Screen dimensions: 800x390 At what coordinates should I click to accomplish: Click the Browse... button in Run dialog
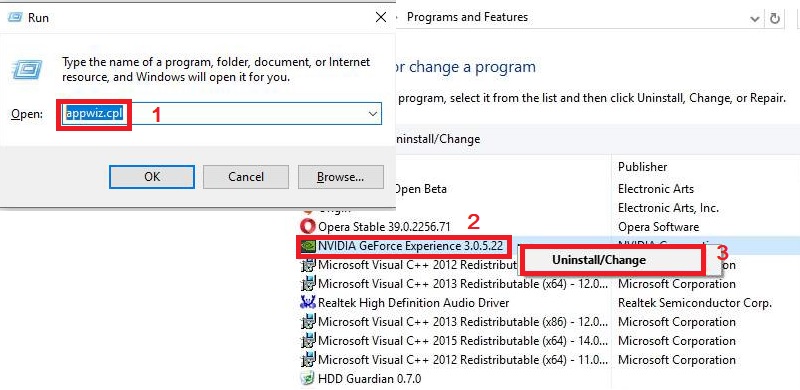click(340, 177)
